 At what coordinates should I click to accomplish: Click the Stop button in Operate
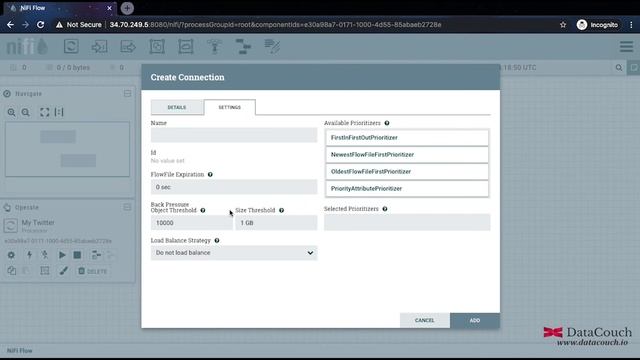pyautogui.click(x=77, y=255)
